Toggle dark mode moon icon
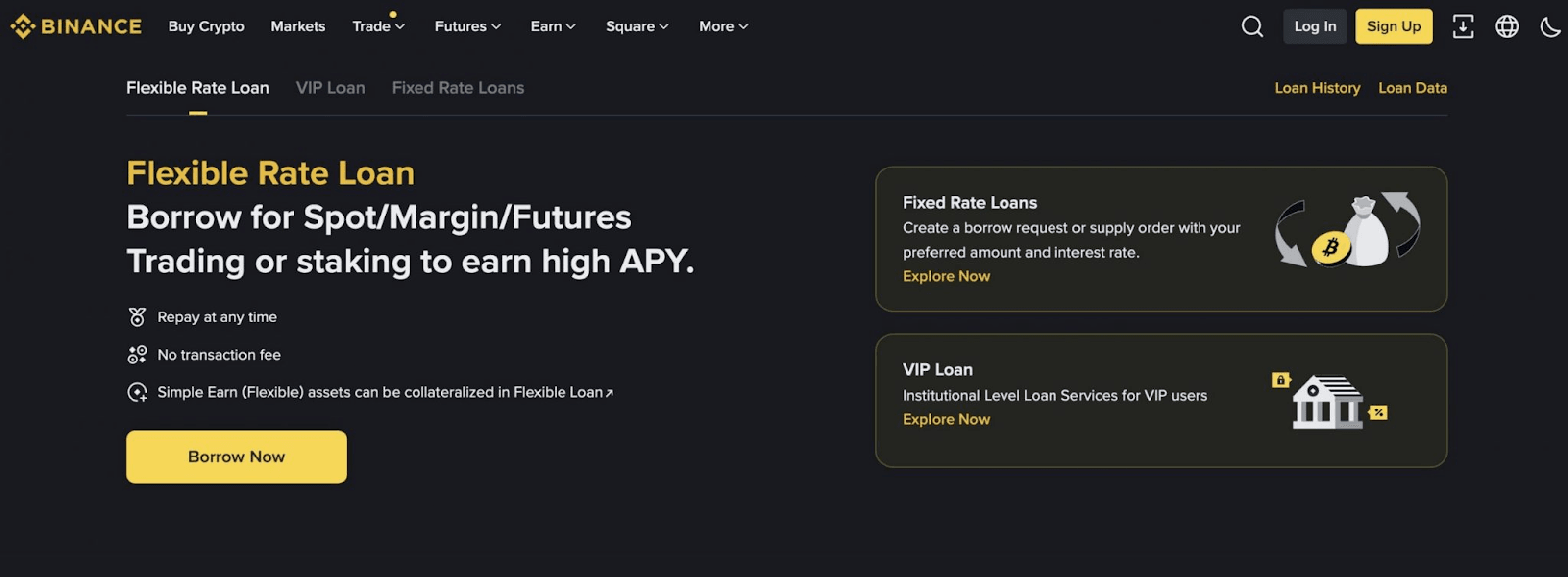Screen dimensions: 1568x577 [1550, 26]
